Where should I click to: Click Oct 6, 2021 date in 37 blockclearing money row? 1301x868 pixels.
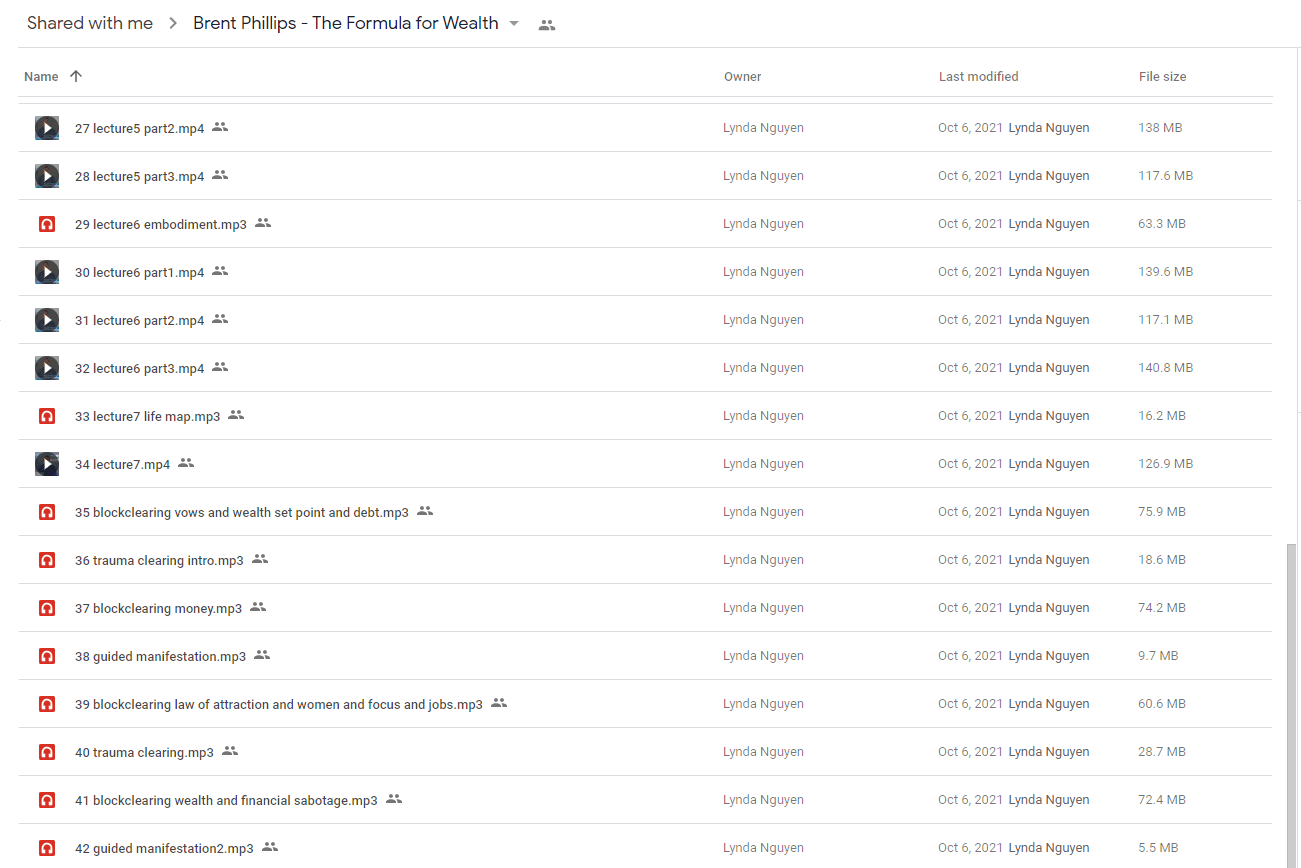click(970, 608)
